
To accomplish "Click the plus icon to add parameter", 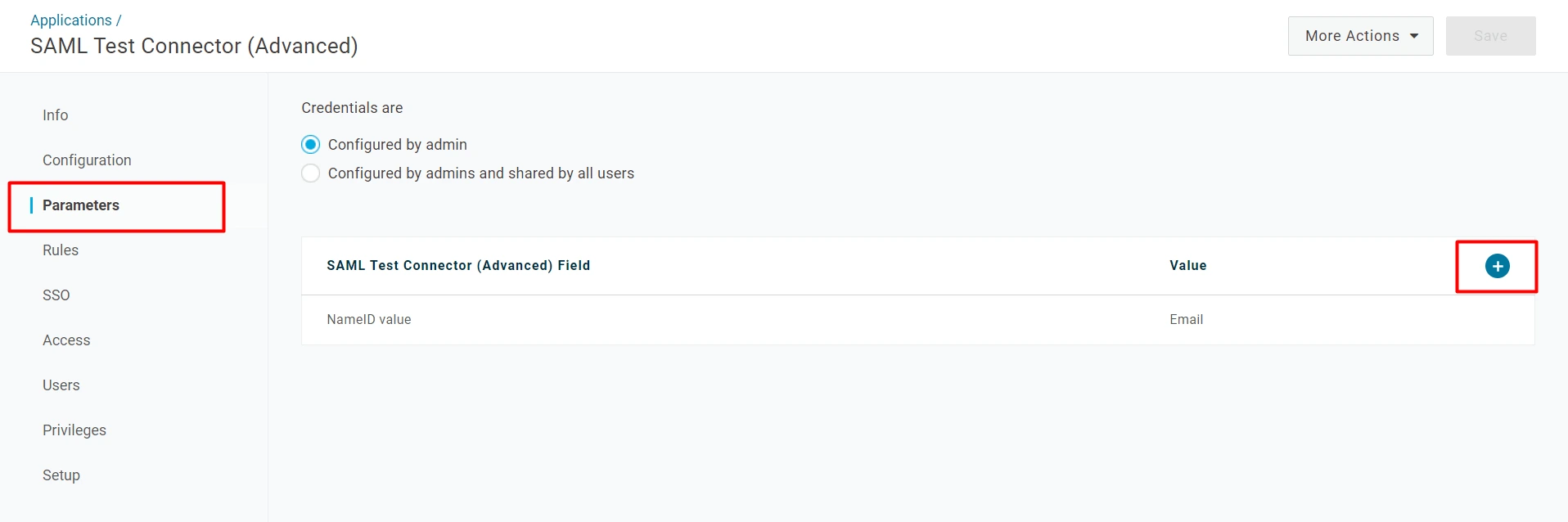I will [1497, 266].
